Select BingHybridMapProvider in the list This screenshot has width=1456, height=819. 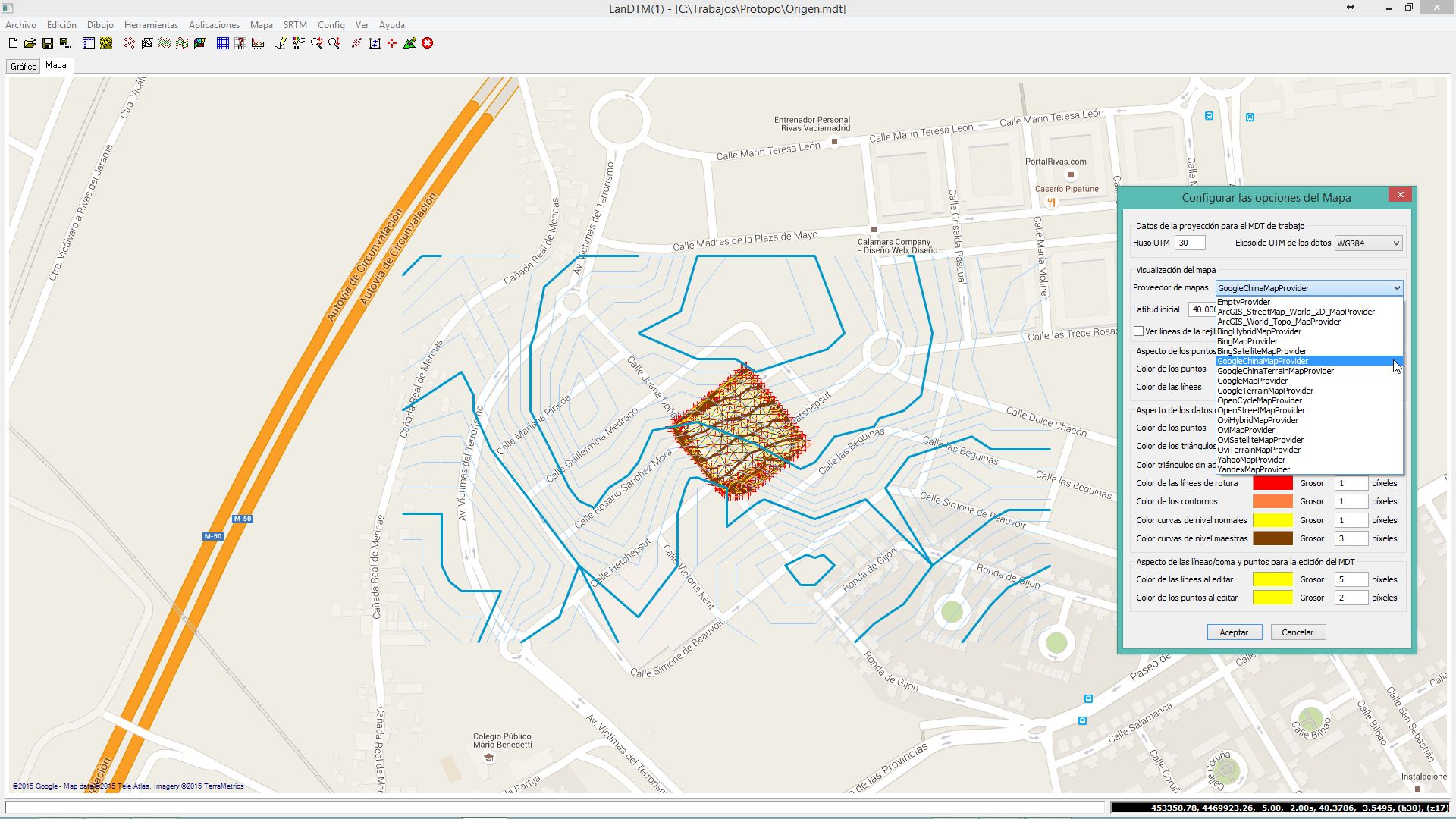click(x=1309, y=331)
